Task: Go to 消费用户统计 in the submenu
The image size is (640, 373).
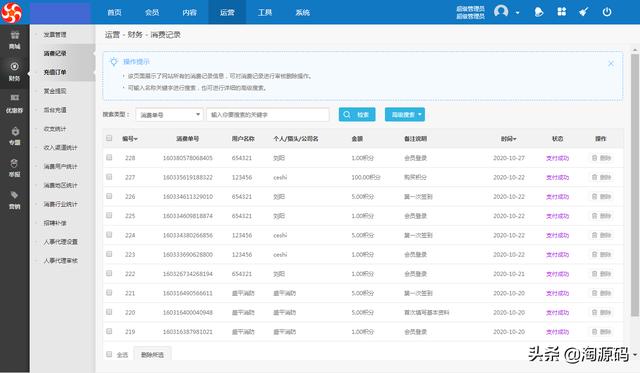Action: [x=60, y=167]
